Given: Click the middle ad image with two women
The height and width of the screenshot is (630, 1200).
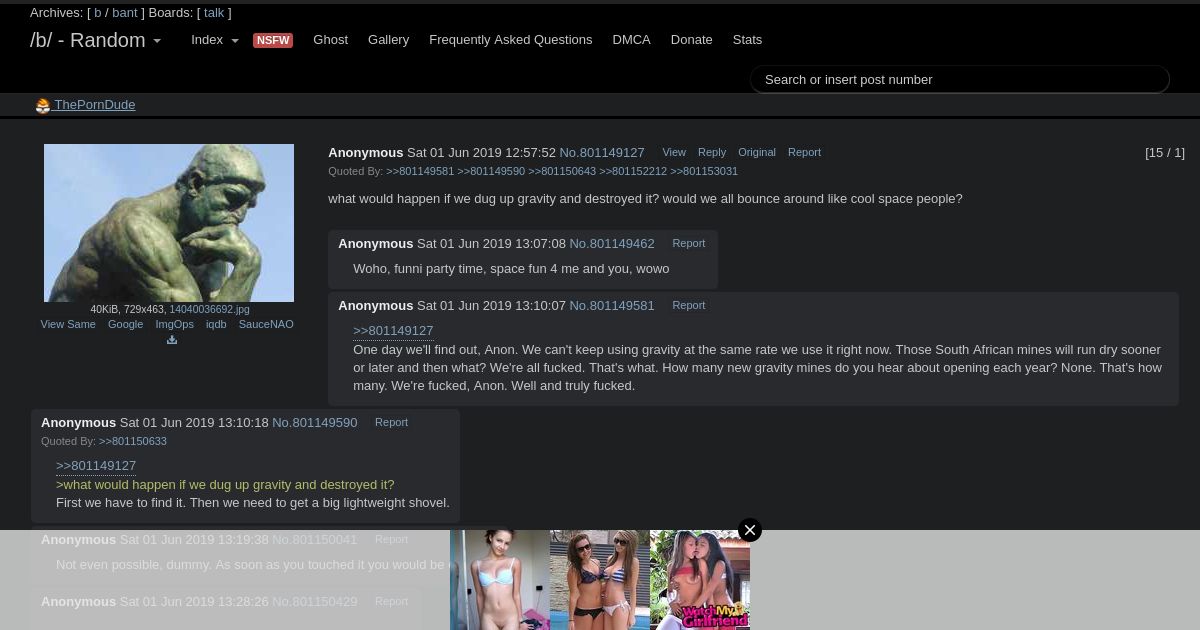Looking at the screenshot, I should [x=600, y=580].
